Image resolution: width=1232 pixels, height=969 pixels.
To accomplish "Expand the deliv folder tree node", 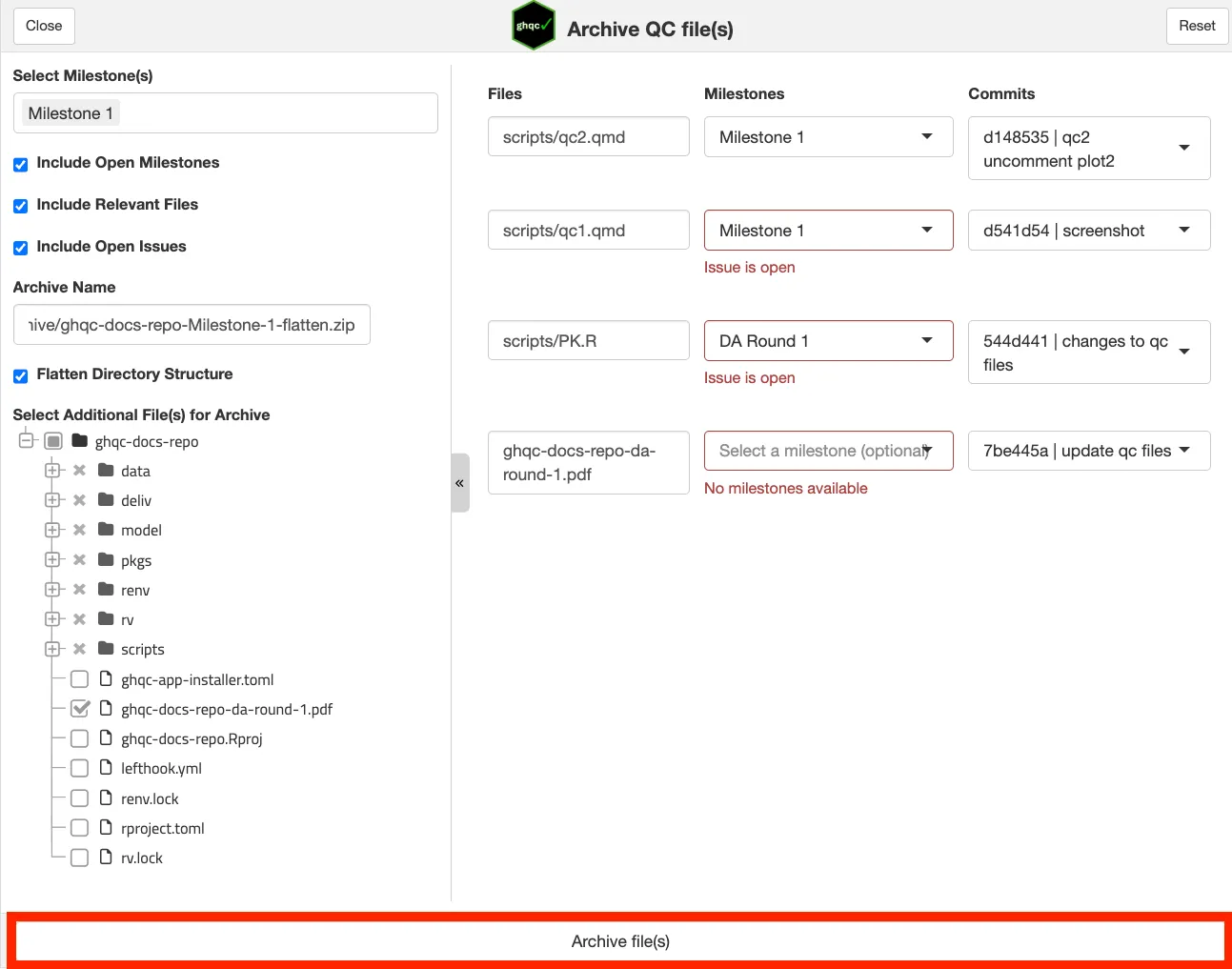I will (52, 500).
